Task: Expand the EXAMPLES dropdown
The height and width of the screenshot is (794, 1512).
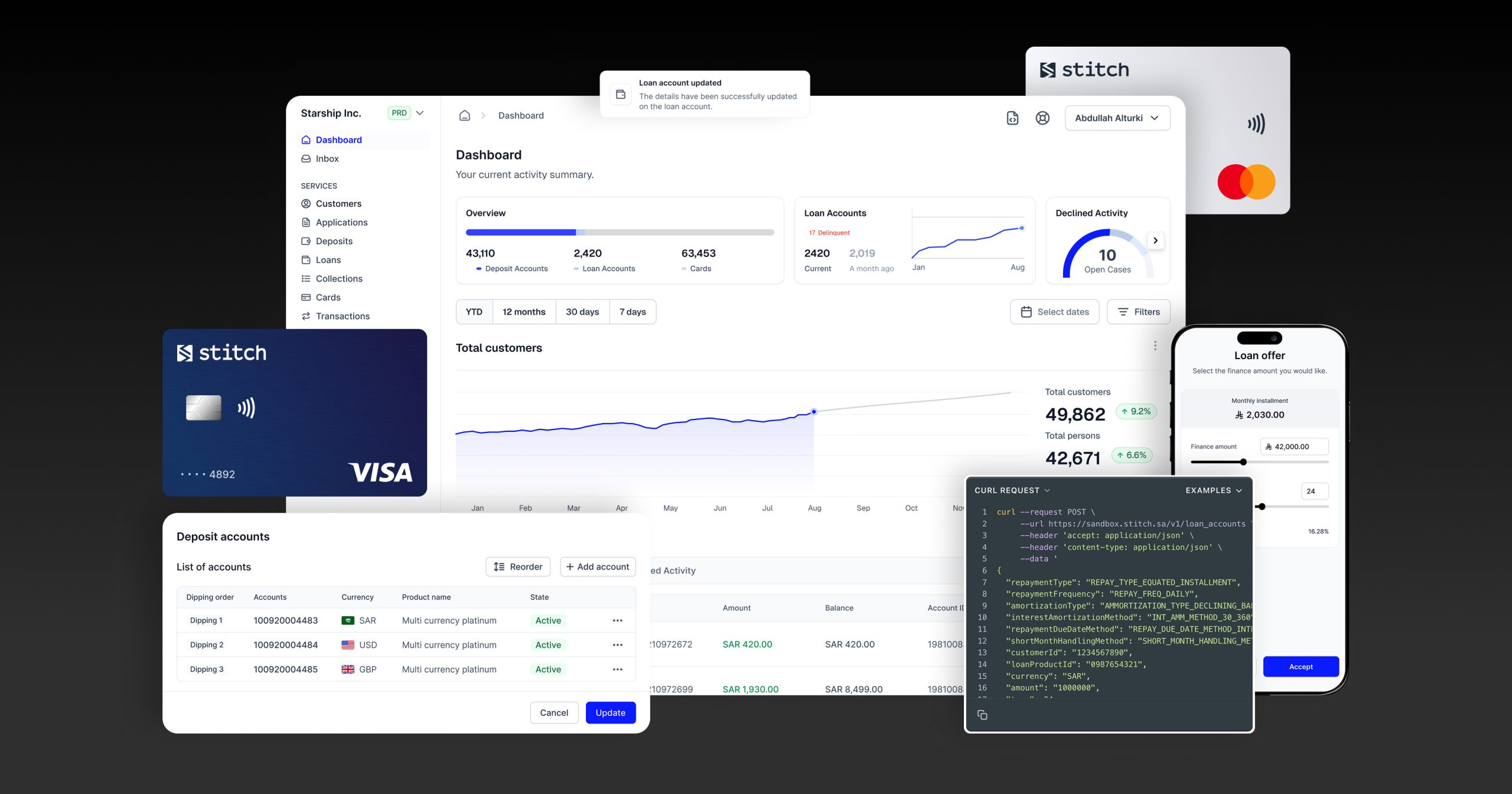Action: 1214,491
